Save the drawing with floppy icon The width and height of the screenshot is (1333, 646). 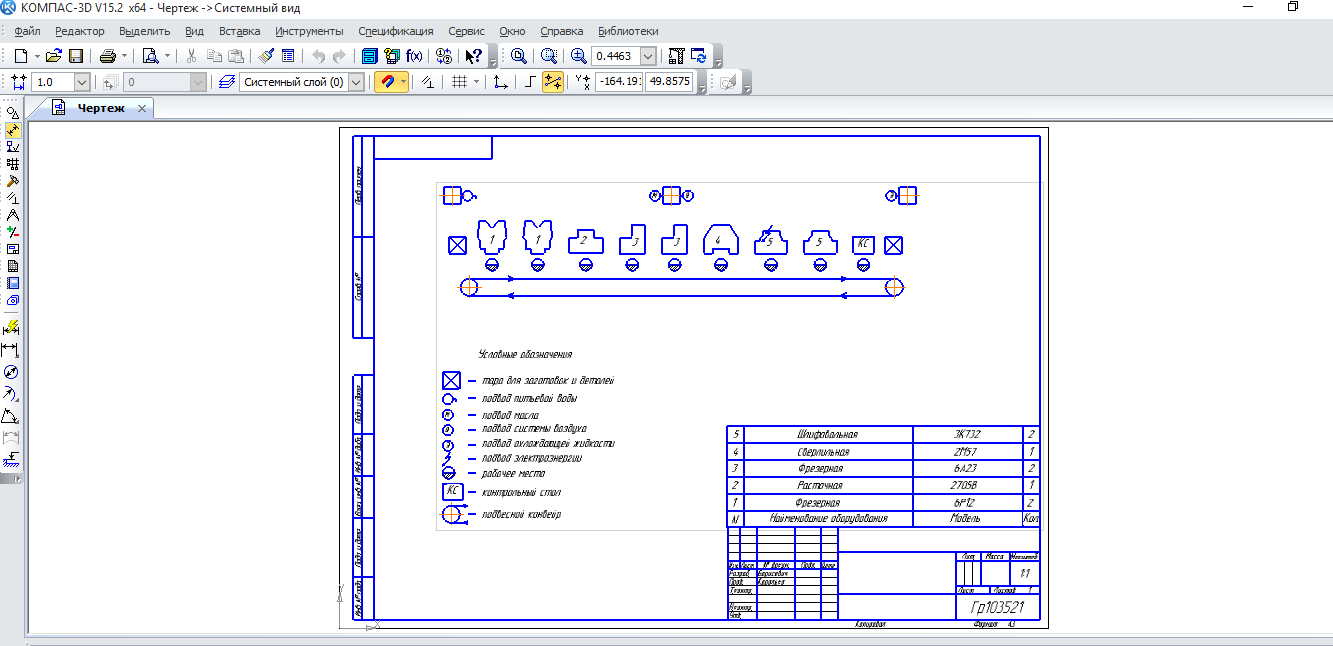(75, 56)
